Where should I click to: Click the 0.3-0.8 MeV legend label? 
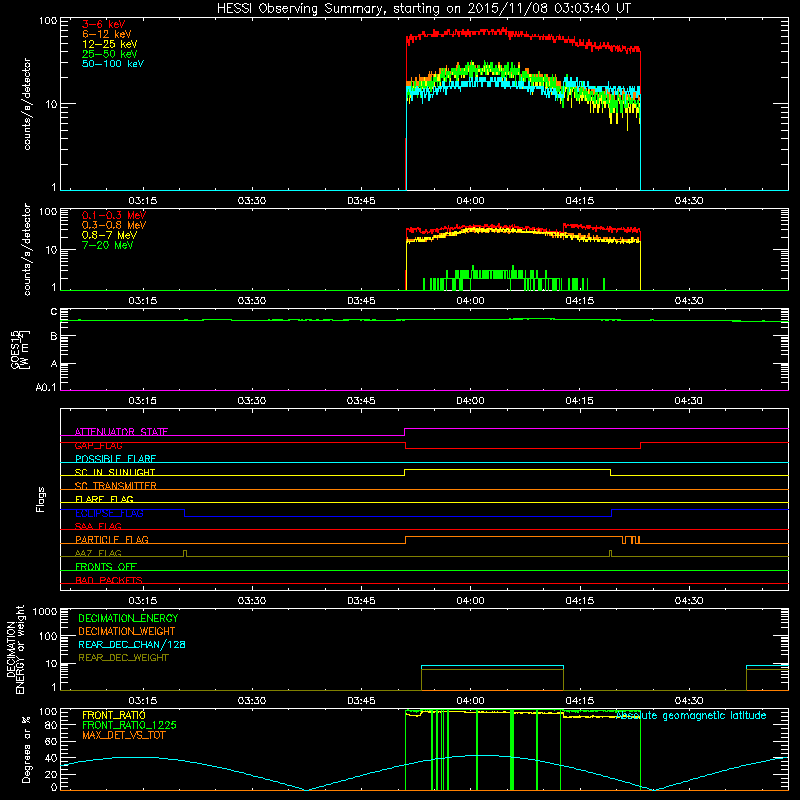[114, 225]
